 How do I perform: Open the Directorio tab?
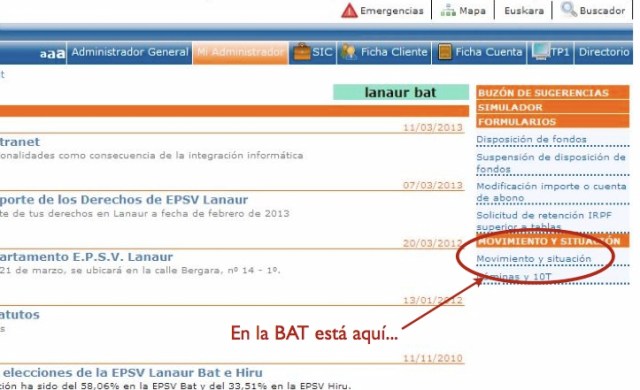pyautogui.click(x=604, y=52)
